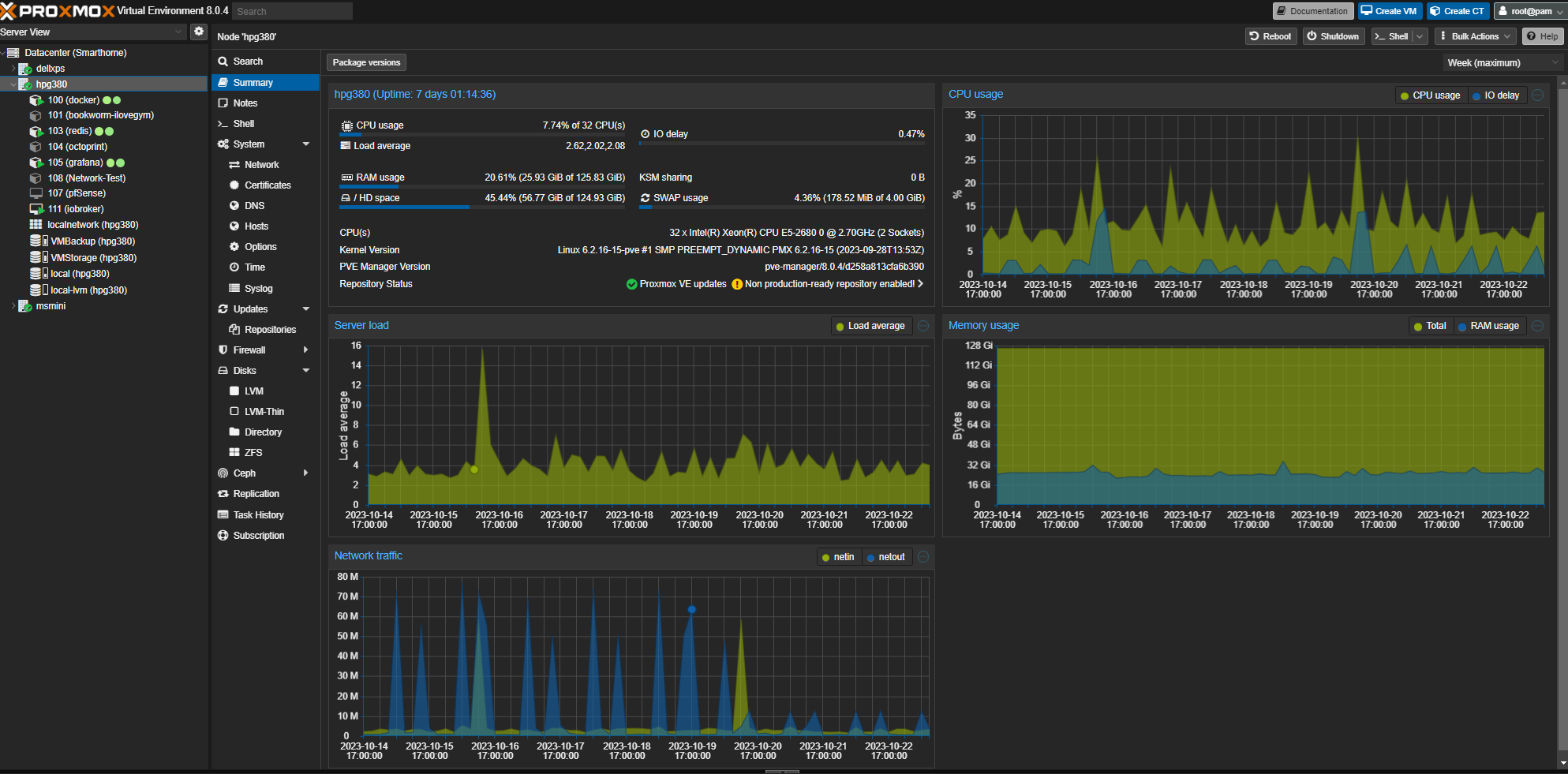Open DNS via its globe icon
The height and width of the screenshot is (774, 1568).
[234, 206]
